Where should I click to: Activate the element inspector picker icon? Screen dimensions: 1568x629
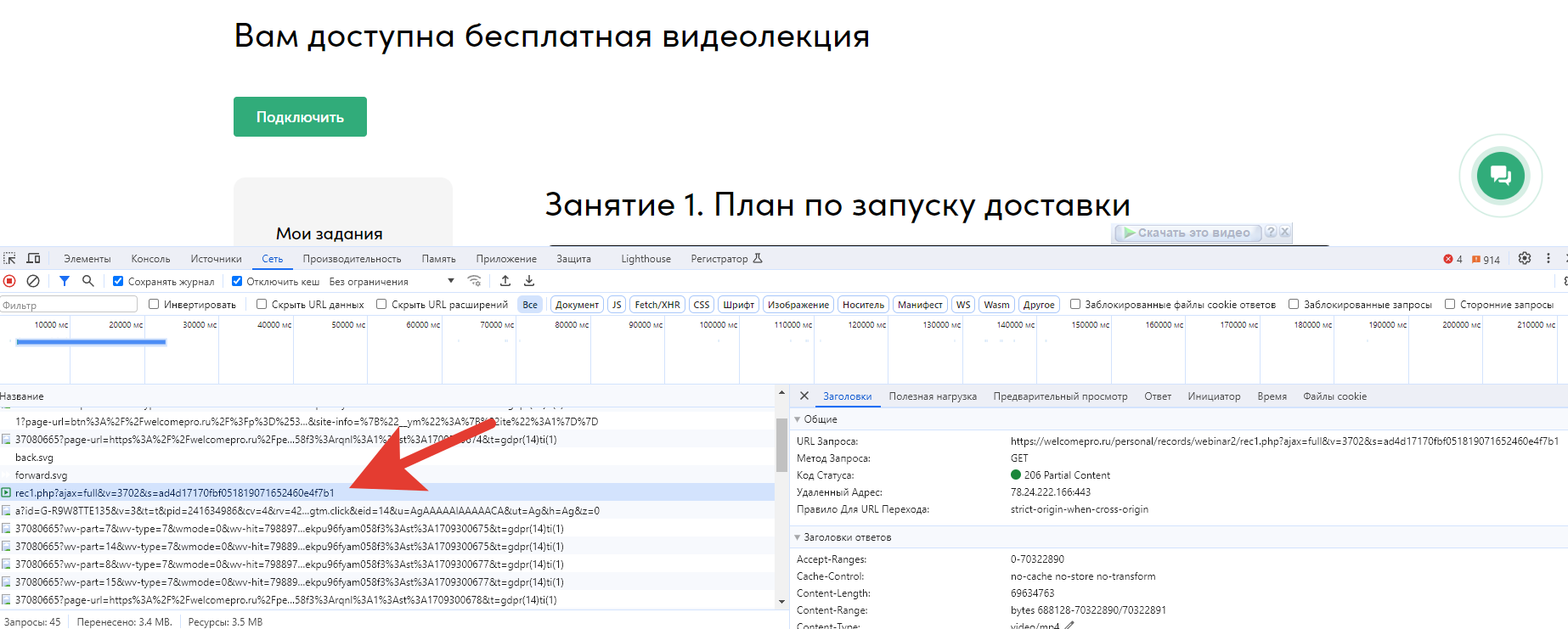tap(9, 259)
